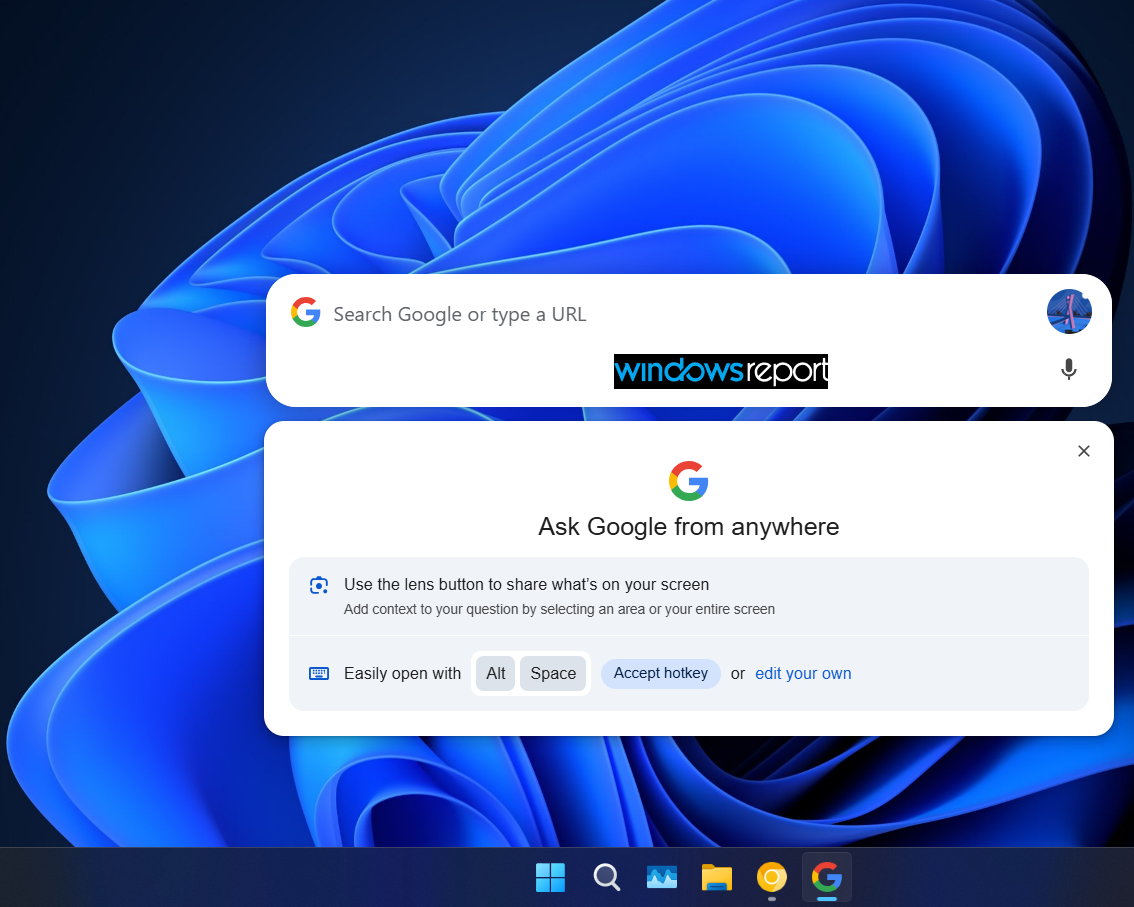Open the Windows Start menu
This screenshot has width=1134, height=907.
550,877
